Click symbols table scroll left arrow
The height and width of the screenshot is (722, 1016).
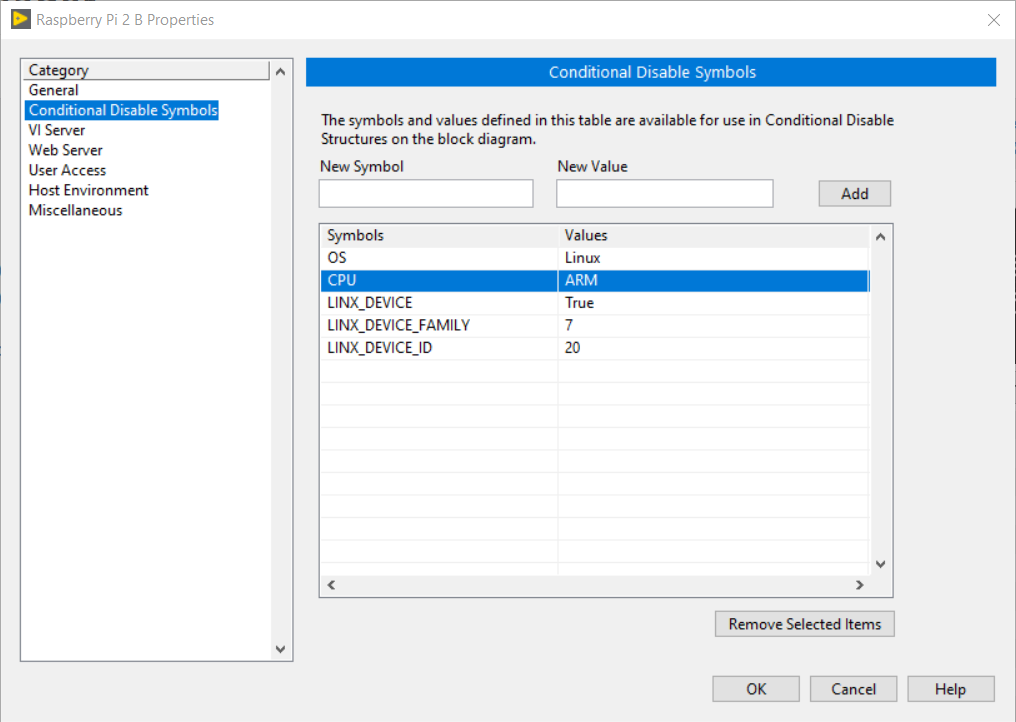[331, 585]
